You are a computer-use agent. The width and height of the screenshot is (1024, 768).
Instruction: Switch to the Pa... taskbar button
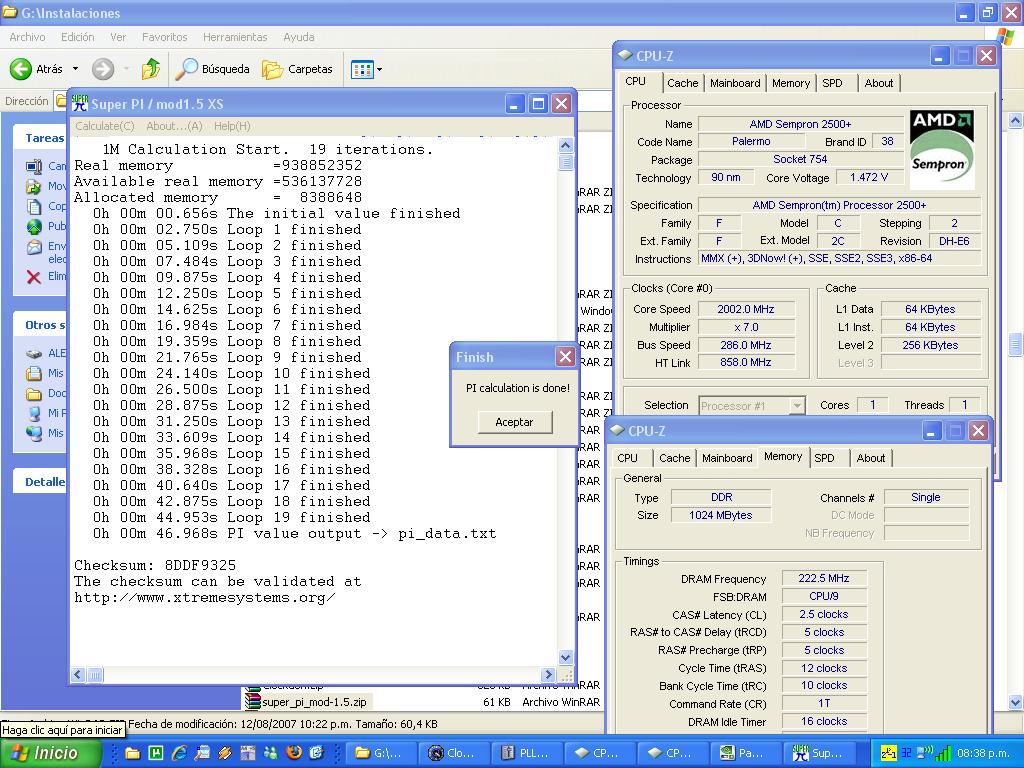[746, 753]
